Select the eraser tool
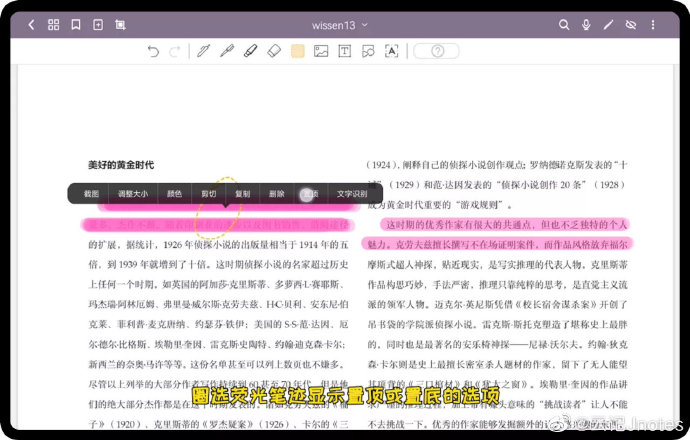The image size is (690, 440). tap(274, 51)
